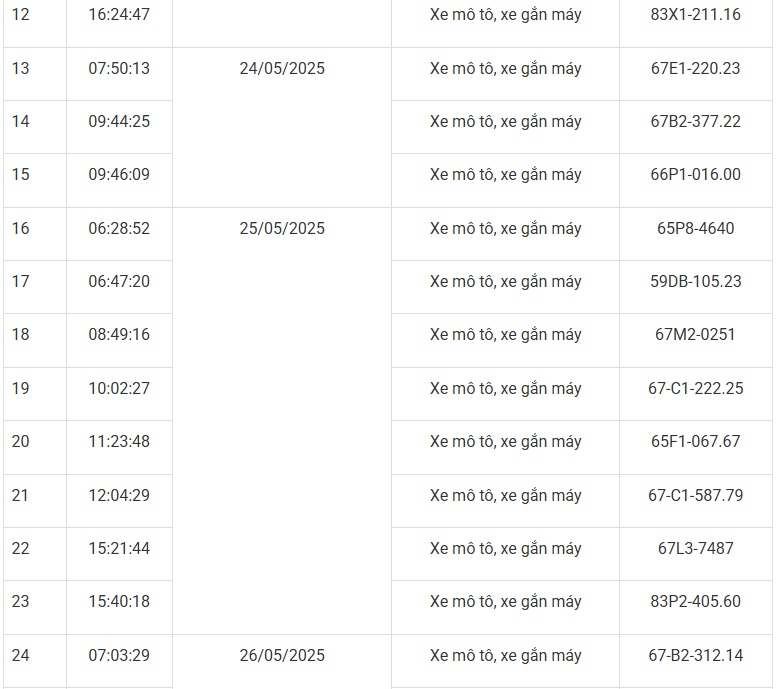776x689 pixels.
Task: Click license plate 65P8-4640
Action: (695, 228)
